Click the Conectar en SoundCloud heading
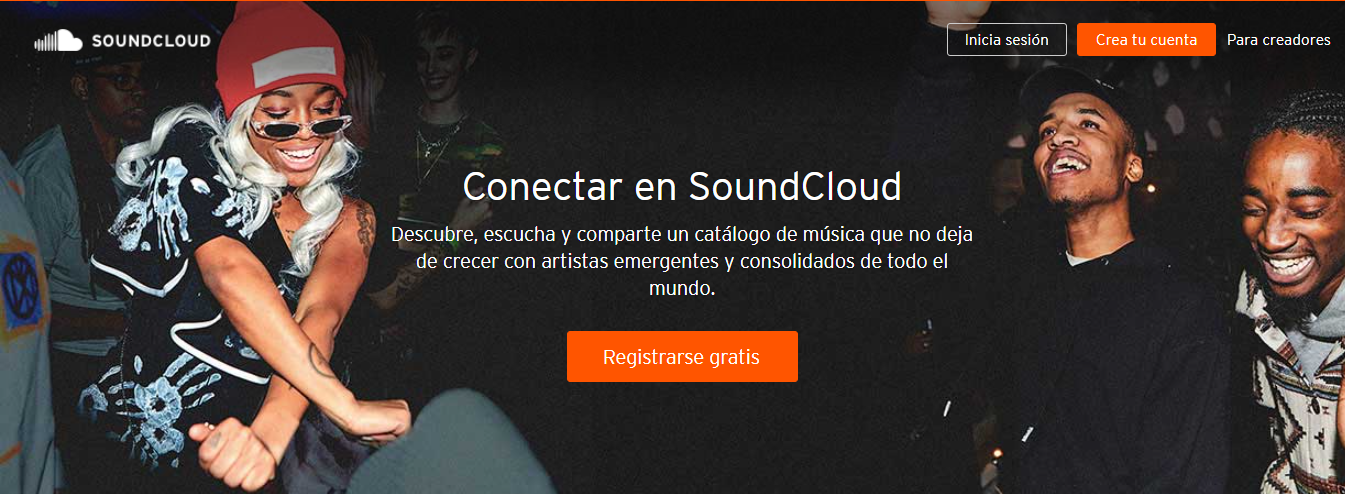Screen dimensions: 1345x494 [682, 186]
